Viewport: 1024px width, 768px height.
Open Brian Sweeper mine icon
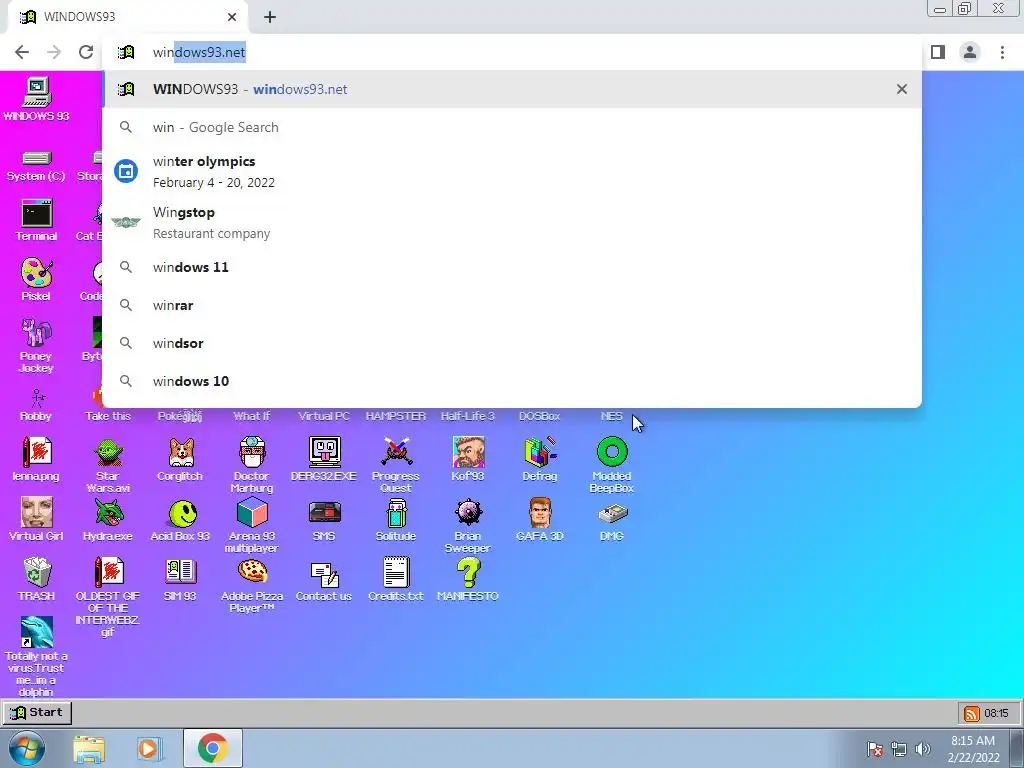click(468, 525)
